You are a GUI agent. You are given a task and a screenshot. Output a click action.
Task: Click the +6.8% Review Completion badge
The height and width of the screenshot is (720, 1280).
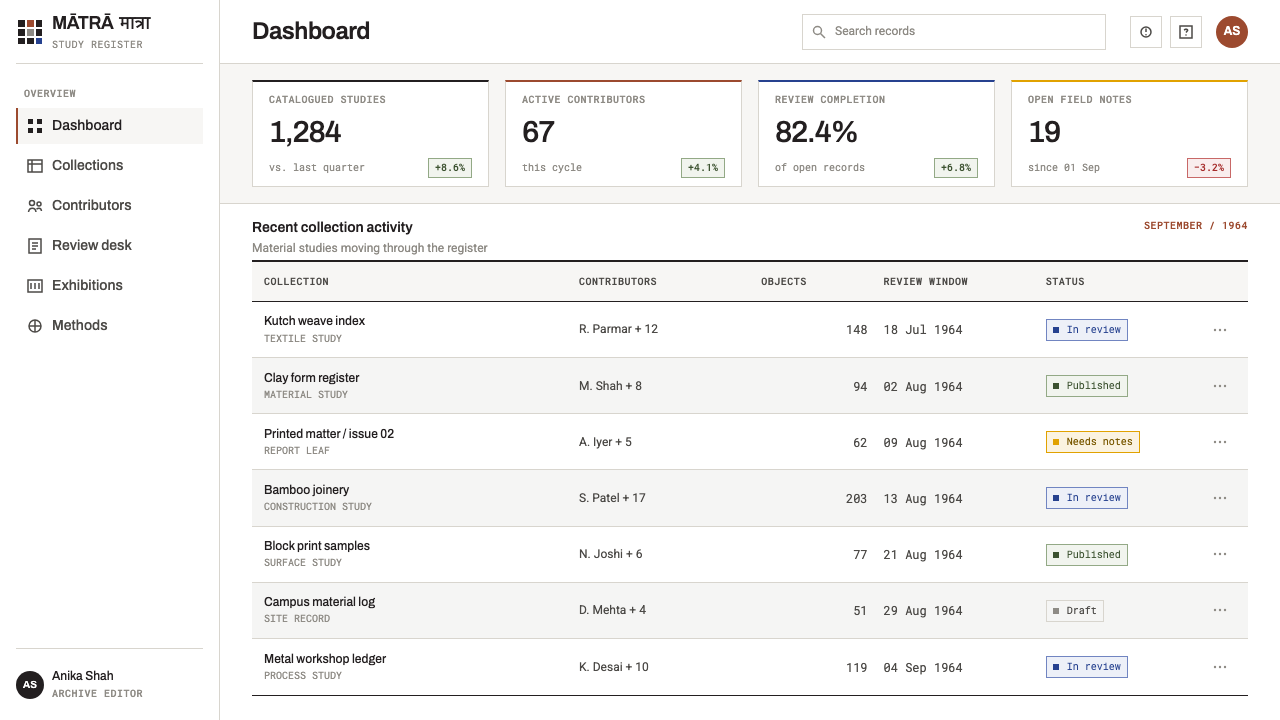pyautogui.click(x=956, y=168)
